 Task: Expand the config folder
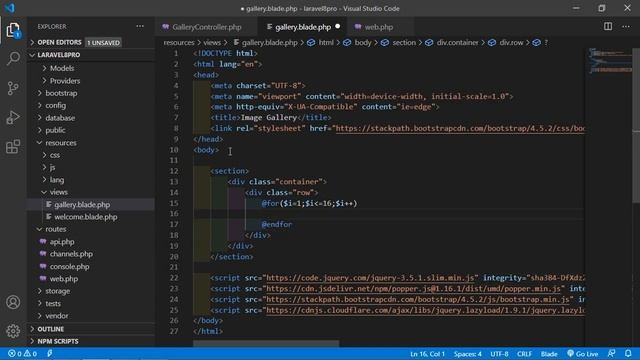(x=56, y=105)
